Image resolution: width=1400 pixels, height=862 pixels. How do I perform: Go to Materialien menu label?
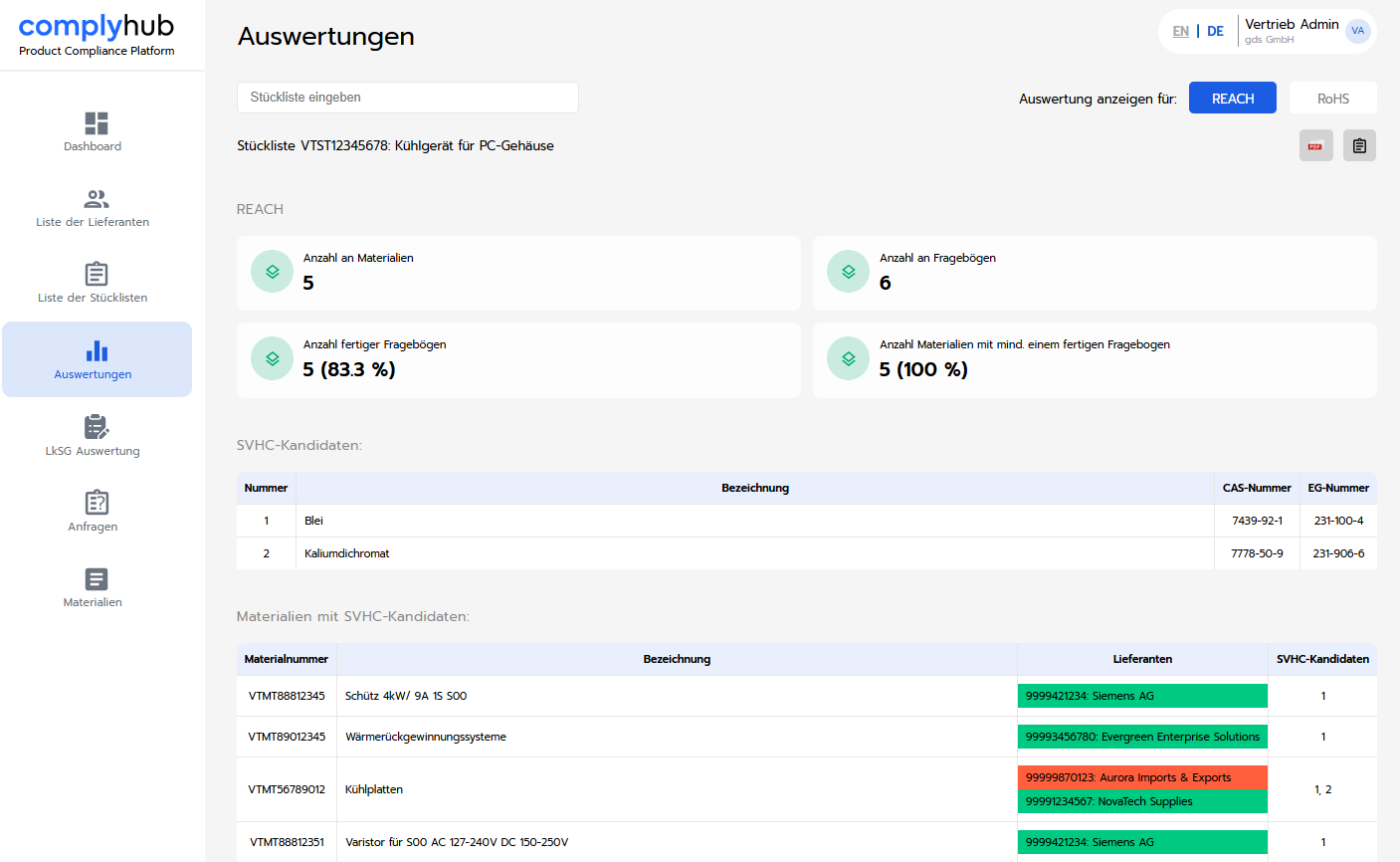pos(93,602)
